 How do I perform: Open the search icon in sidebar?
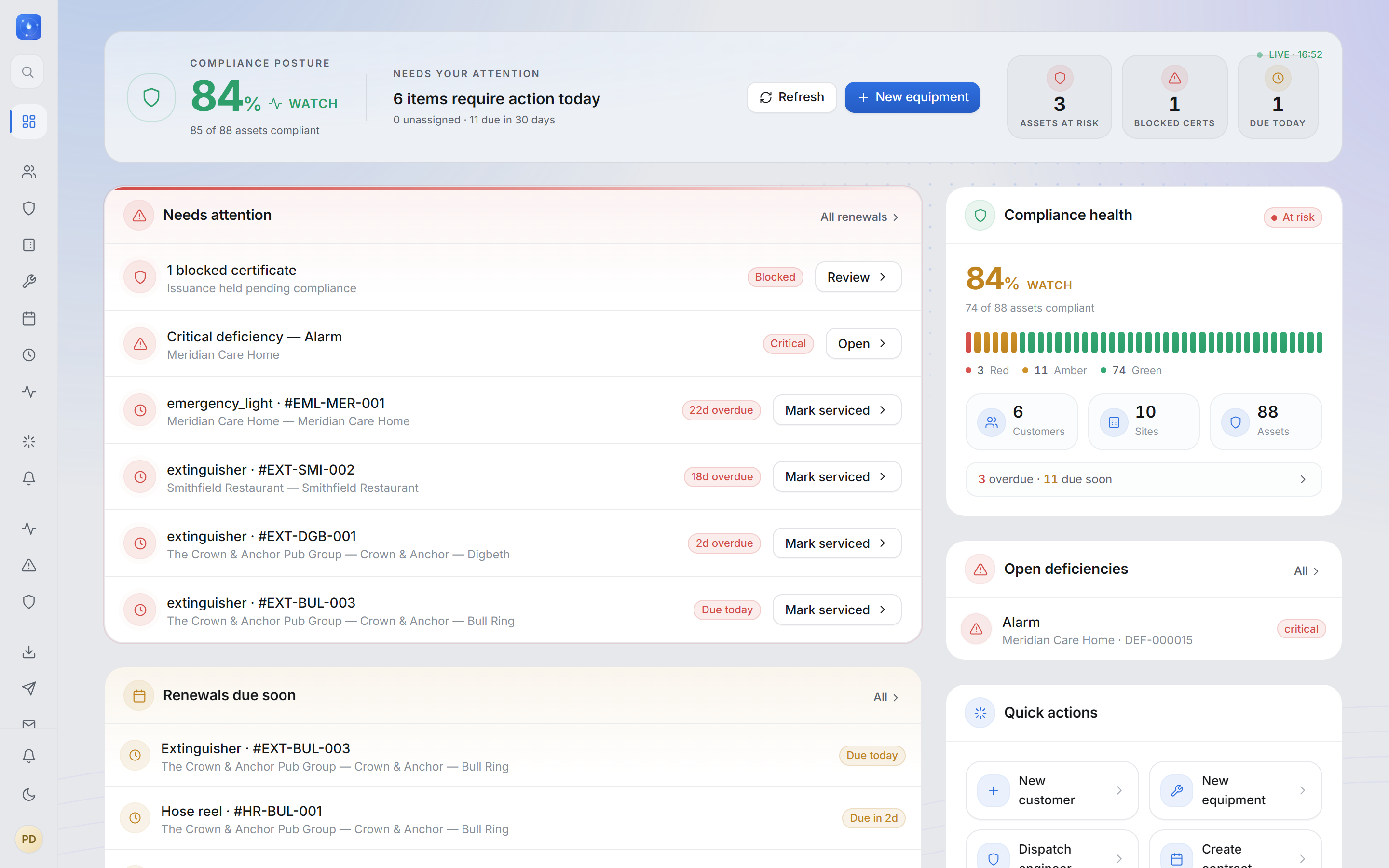coord(27,72)
